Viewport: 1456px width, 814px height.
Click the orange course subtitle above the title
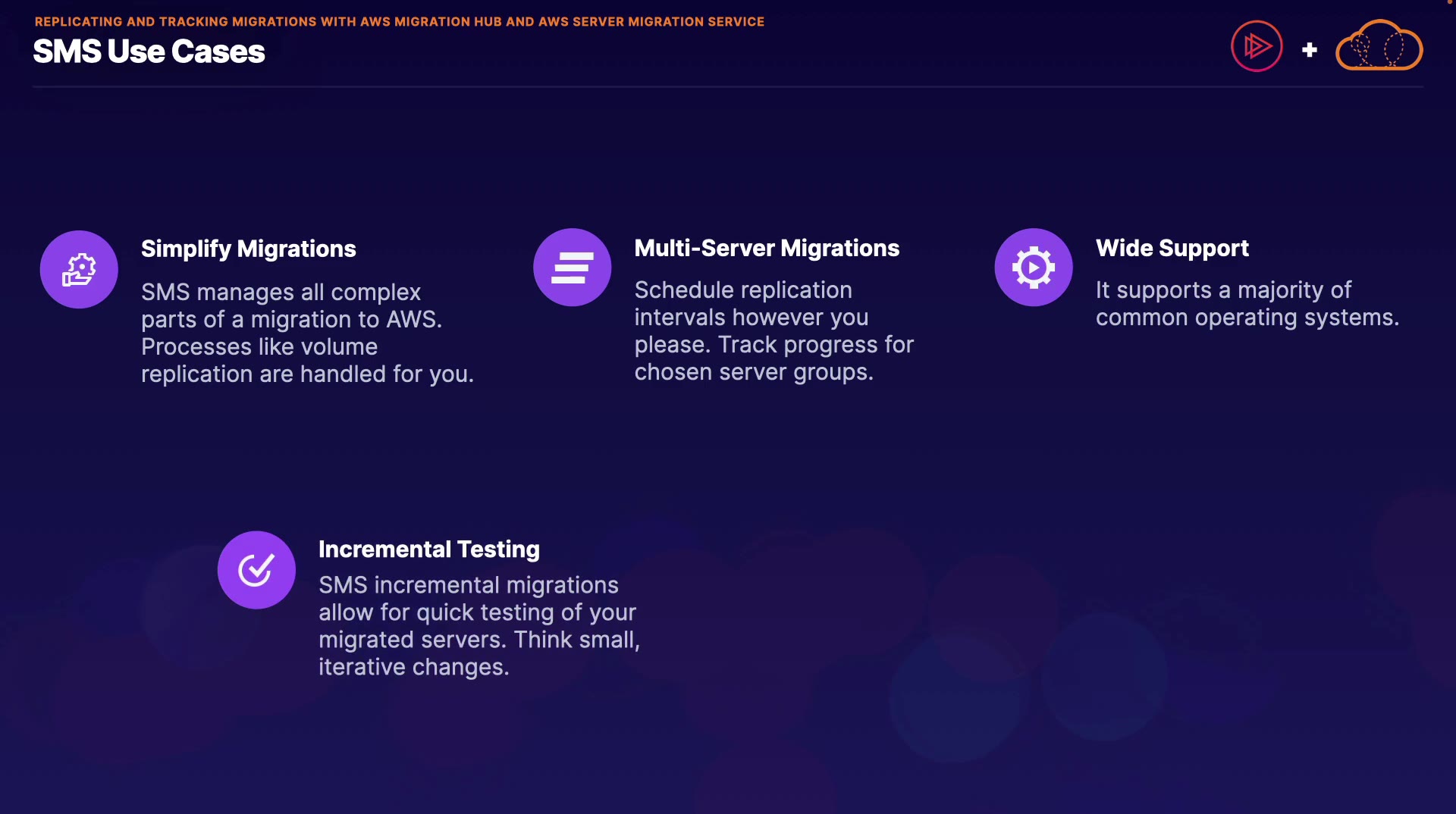point(399,21)
